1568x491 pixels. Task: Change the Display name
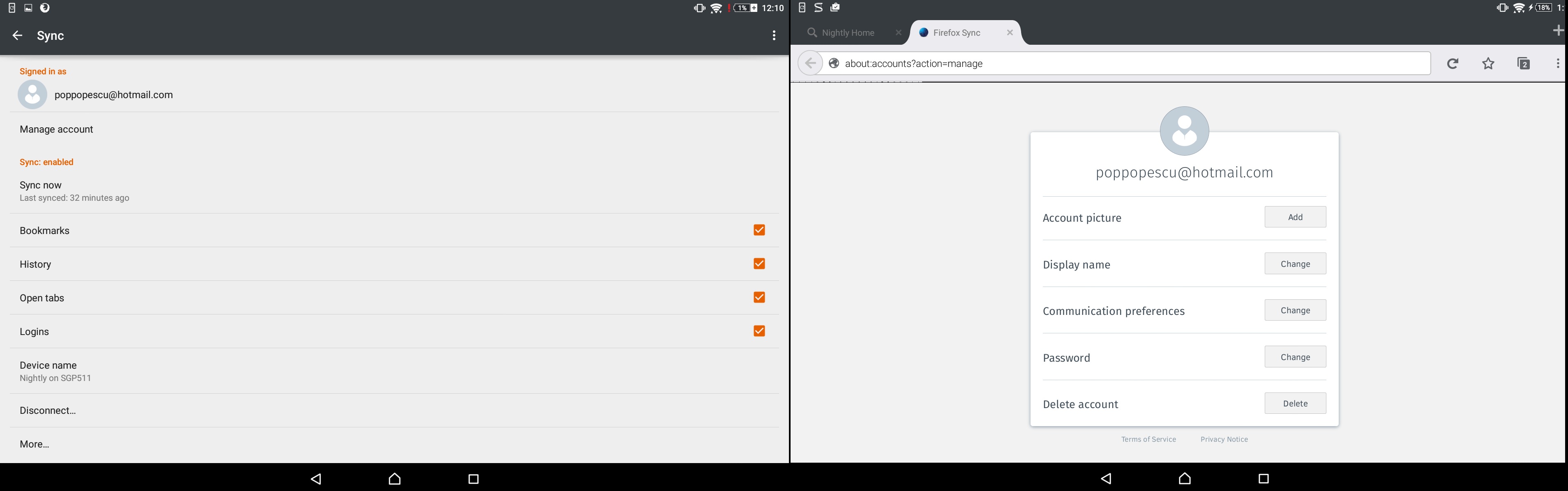point(1295,264)
